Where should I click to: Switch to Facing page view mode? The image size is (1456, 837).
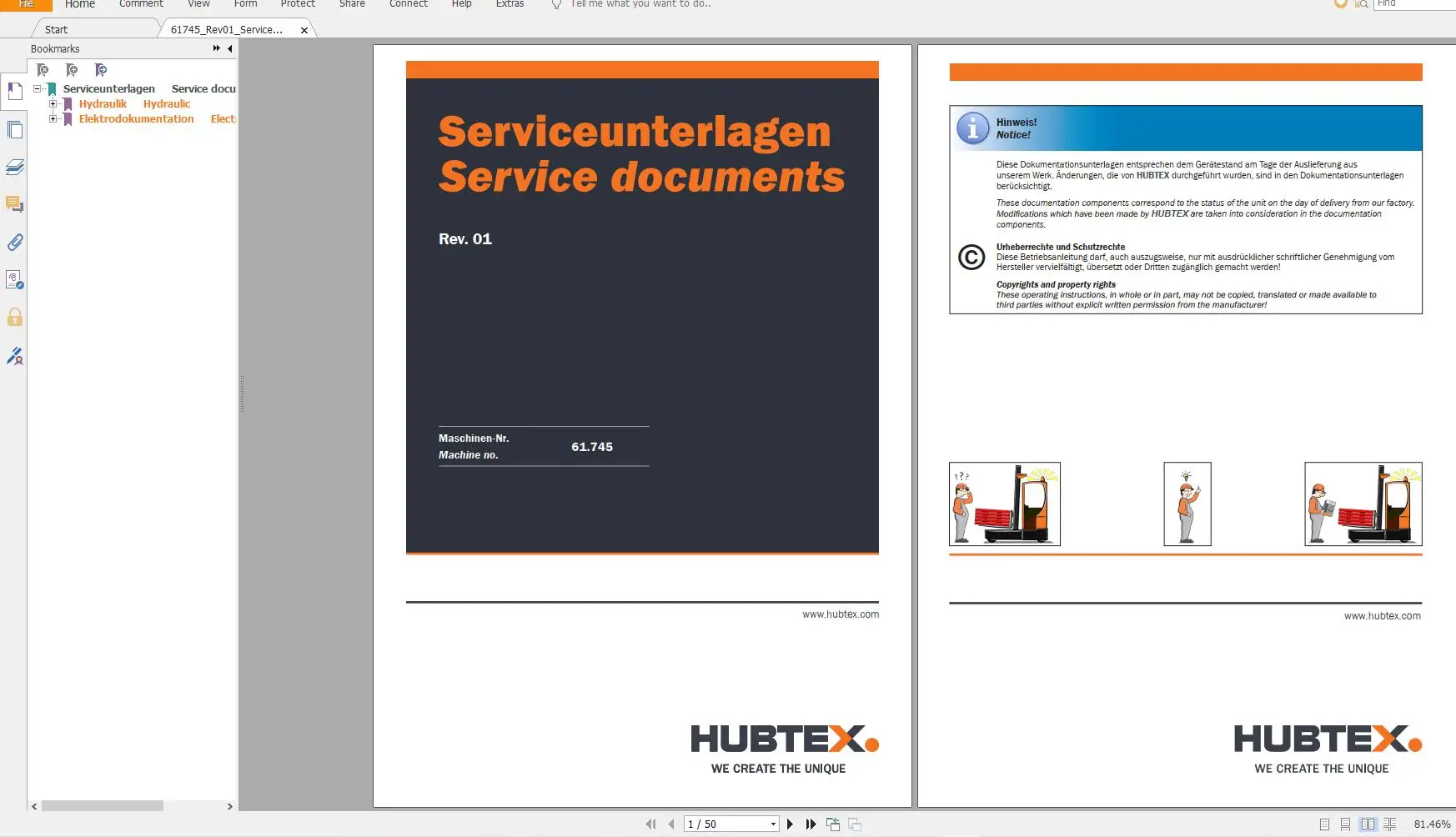click(x=1367, y=825)
